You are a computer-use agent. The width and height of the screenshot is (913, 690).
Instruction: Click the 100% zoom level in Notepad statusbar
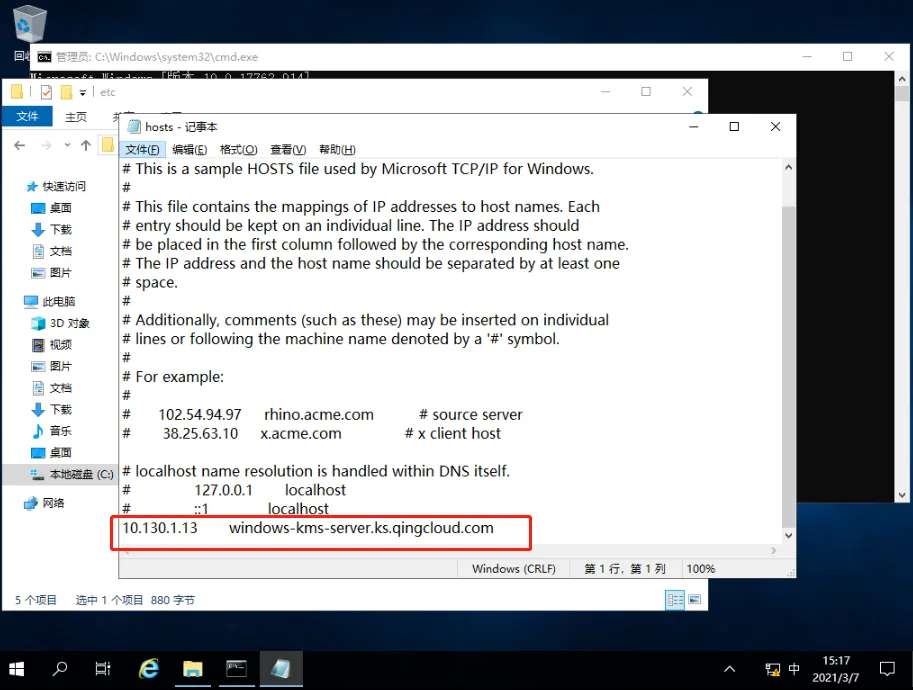click(701, 568)
